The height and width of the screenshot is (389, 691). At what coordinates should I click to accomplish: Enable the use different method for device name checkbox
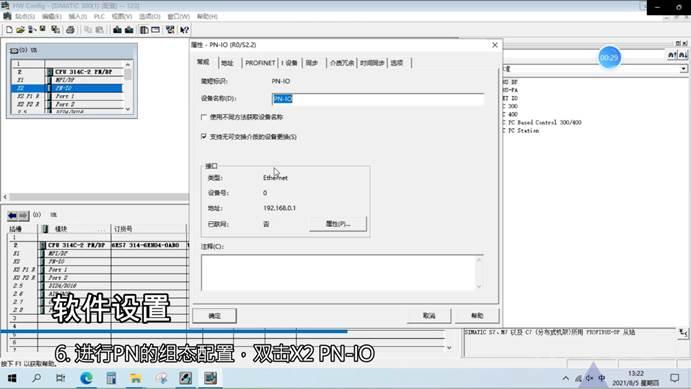click(x=204, y=117)
